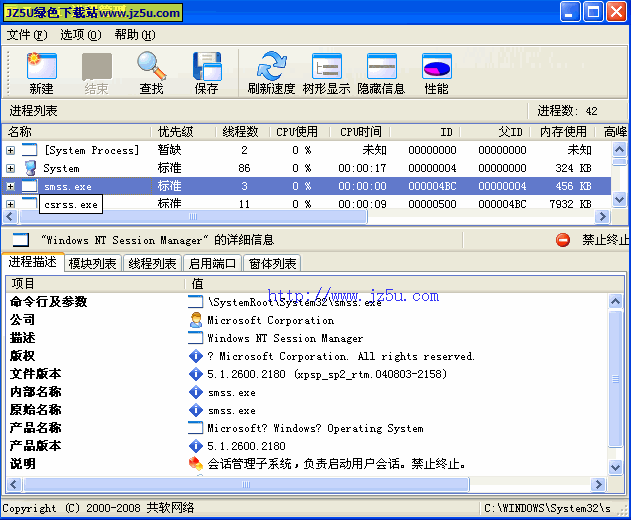631x520 pixels.
Task: Click the 值 column header
Action: 405,284
